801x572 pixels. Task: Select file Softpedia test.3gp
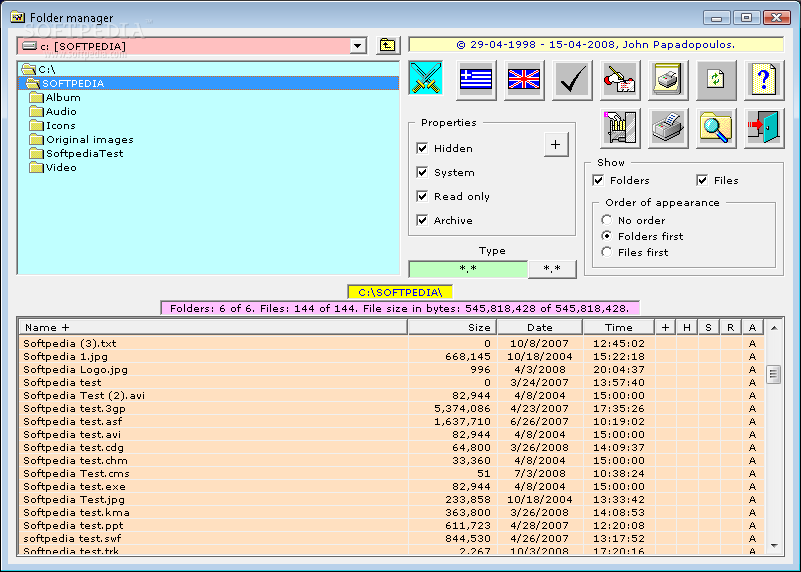(x=391, y=409)
